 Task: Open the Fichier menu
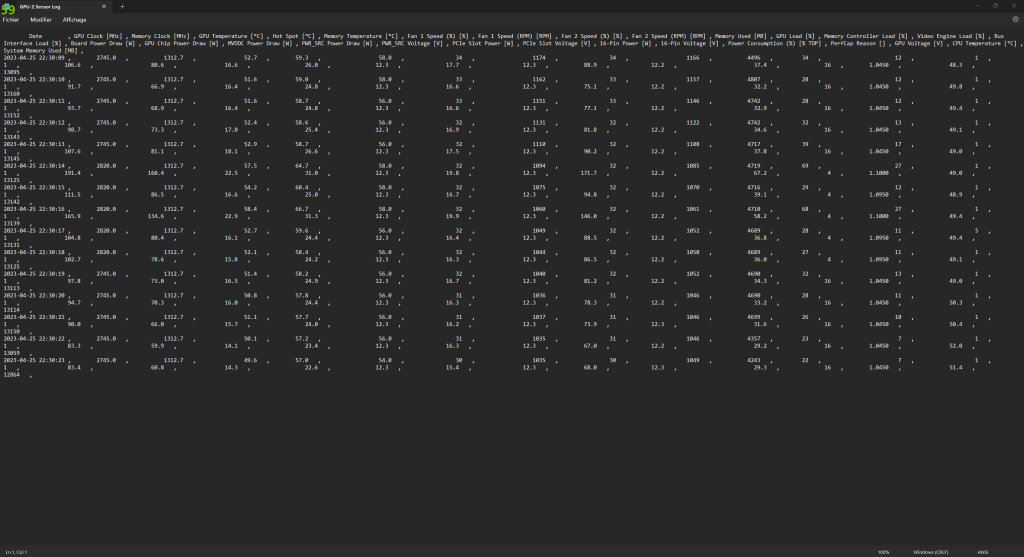coord(10,20)
